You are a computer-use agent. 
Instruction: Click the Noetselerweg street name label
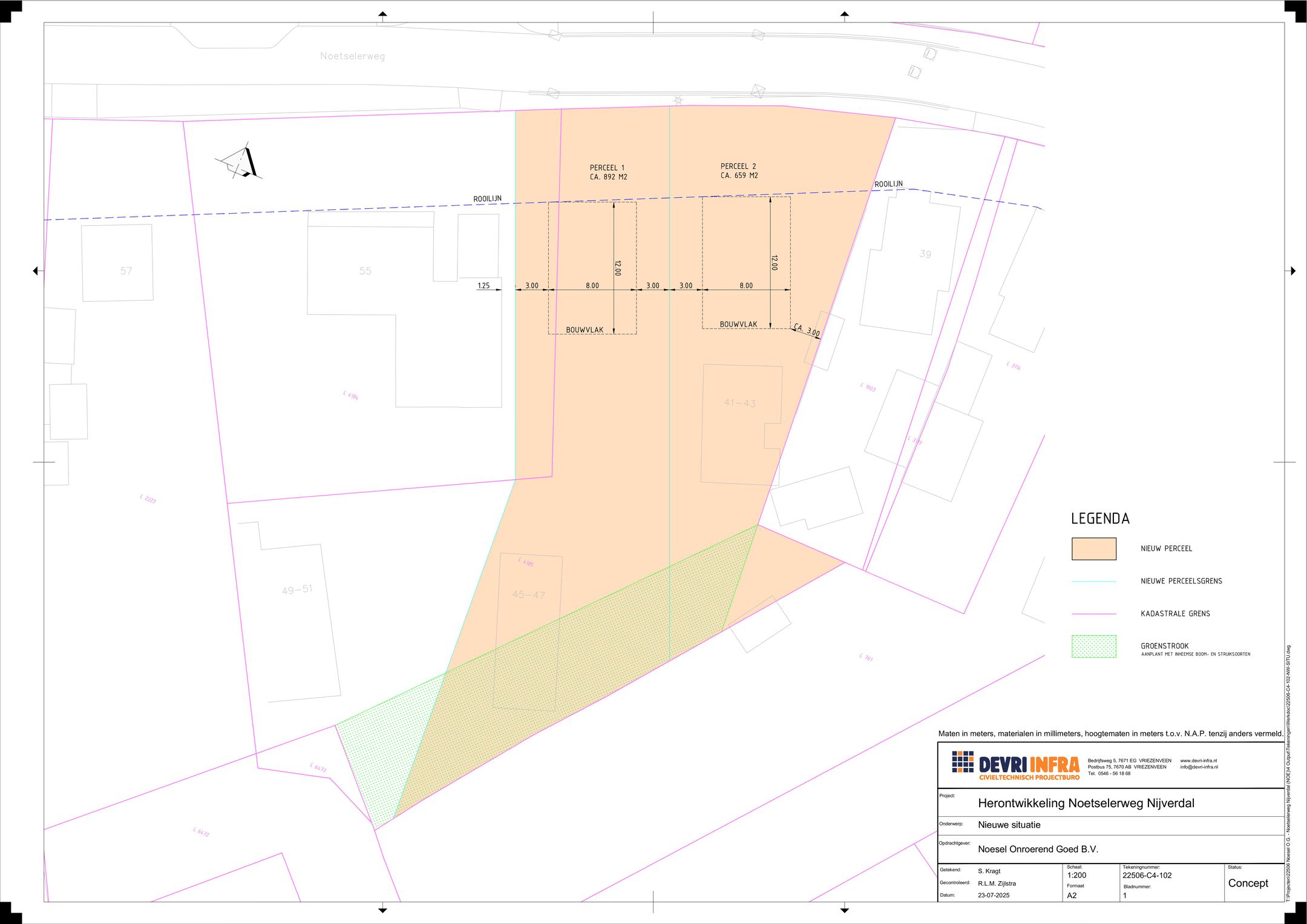coord(352,56)
